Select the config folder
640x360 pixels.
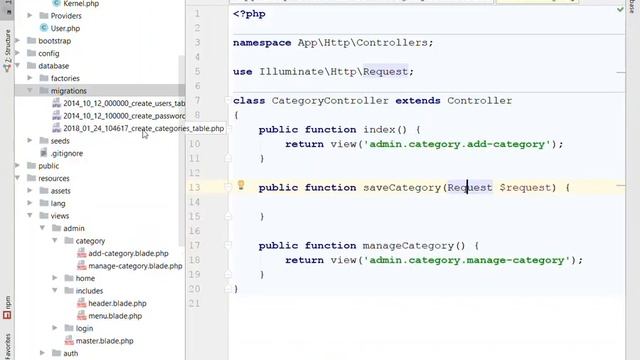pos(49,53)
